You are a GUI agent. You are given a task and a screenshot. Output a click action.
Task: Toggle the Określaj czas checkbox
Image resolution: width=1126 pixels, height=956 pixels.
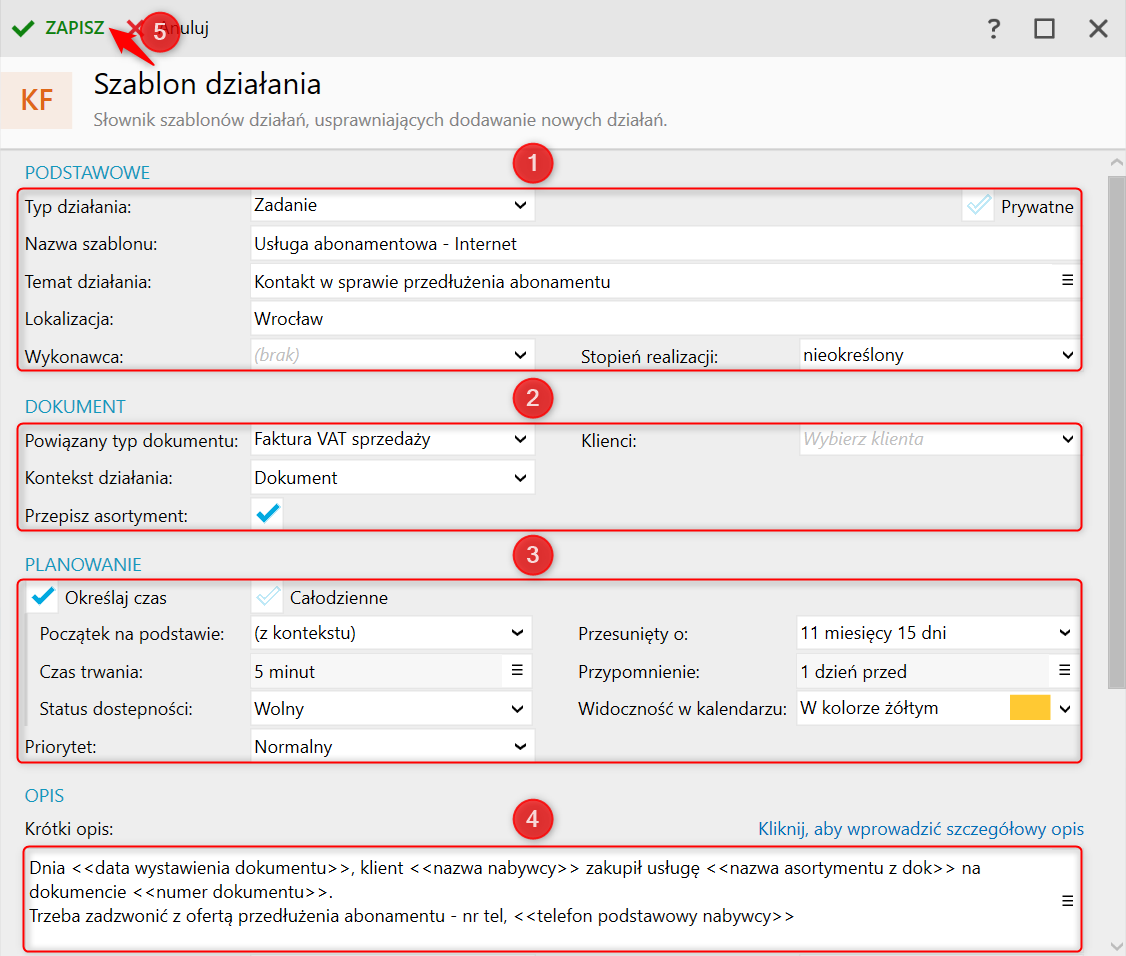coord(42,597)
